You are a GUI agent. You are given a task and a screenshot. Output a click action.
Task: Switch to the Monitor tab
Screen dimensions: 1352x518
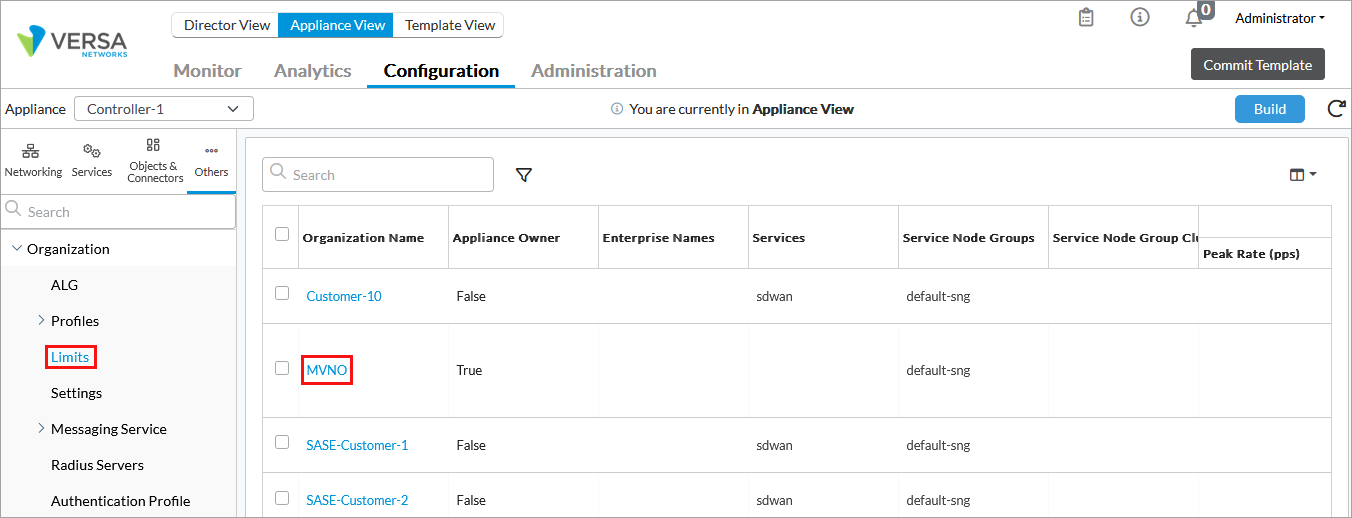point(207,71)
